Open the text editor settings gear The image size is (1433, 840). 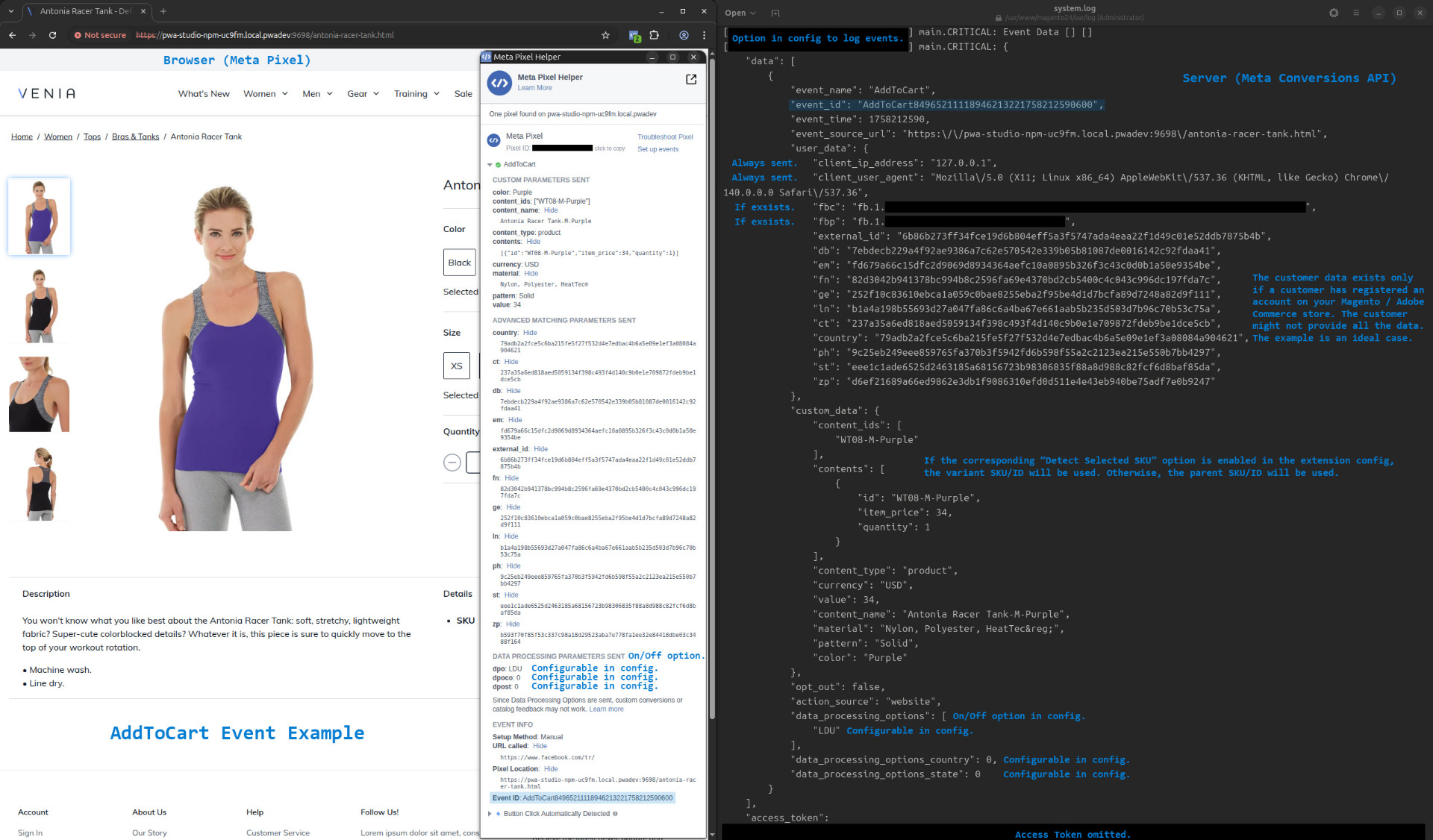pyautogui.click(x=1334, y=13)
